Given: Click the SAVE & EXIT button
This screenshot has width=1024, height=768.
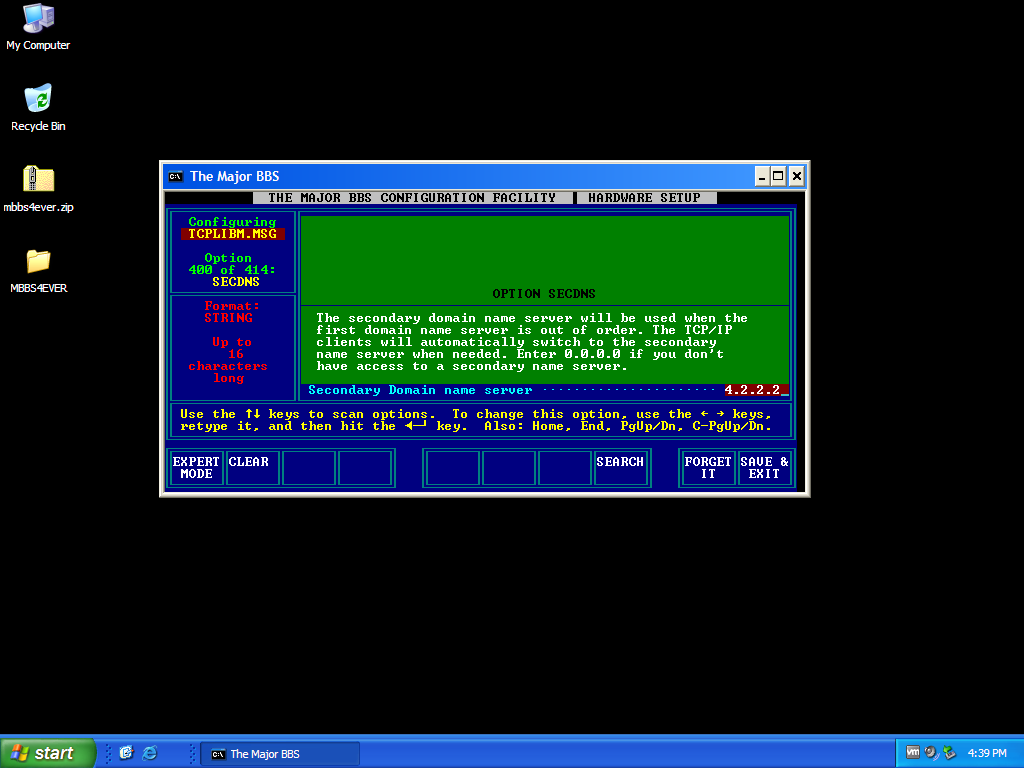Looking at the screenshot, I should [764, 467].
